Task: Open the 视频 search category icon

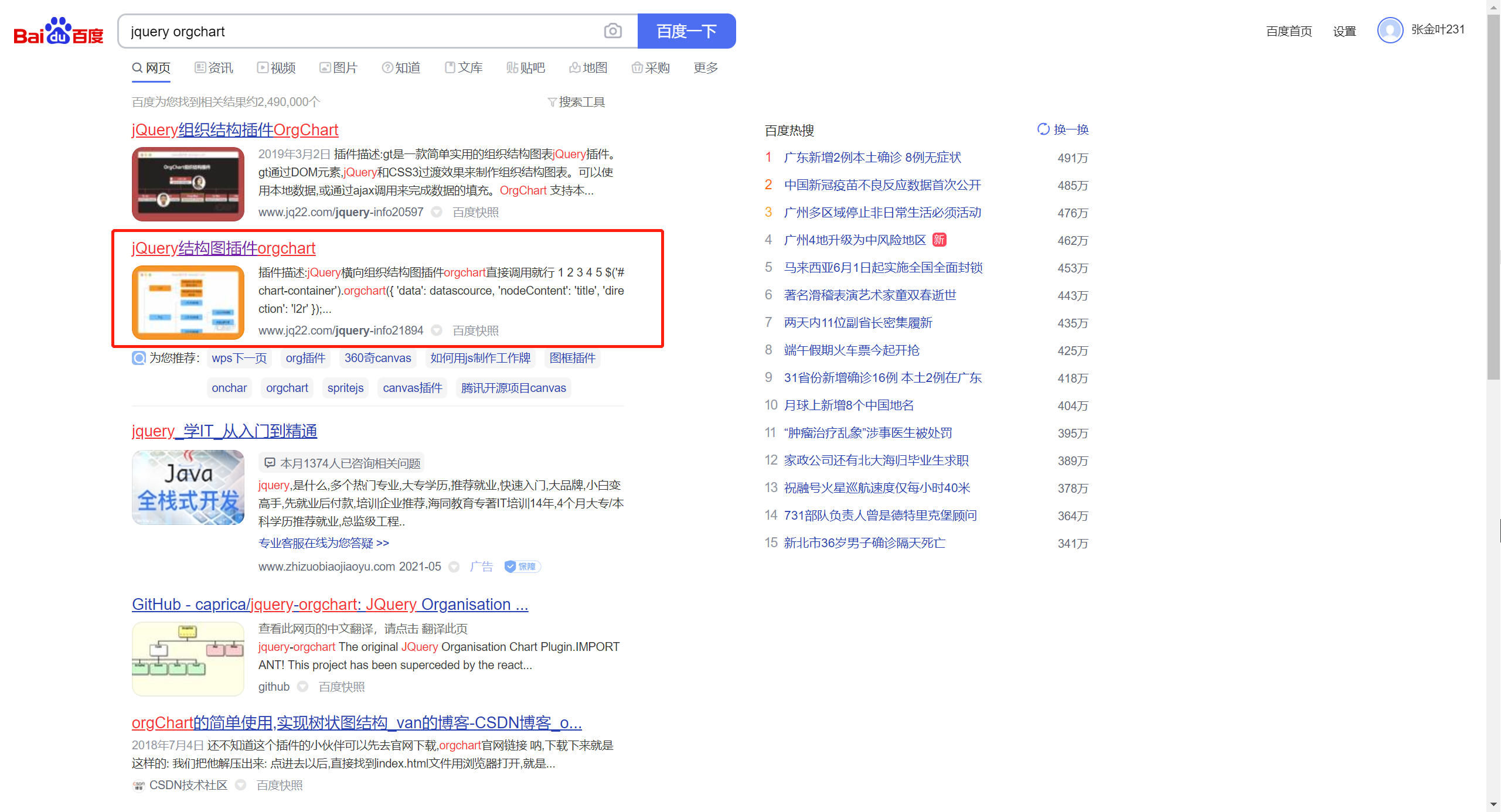Action: (x=263, y=67)
